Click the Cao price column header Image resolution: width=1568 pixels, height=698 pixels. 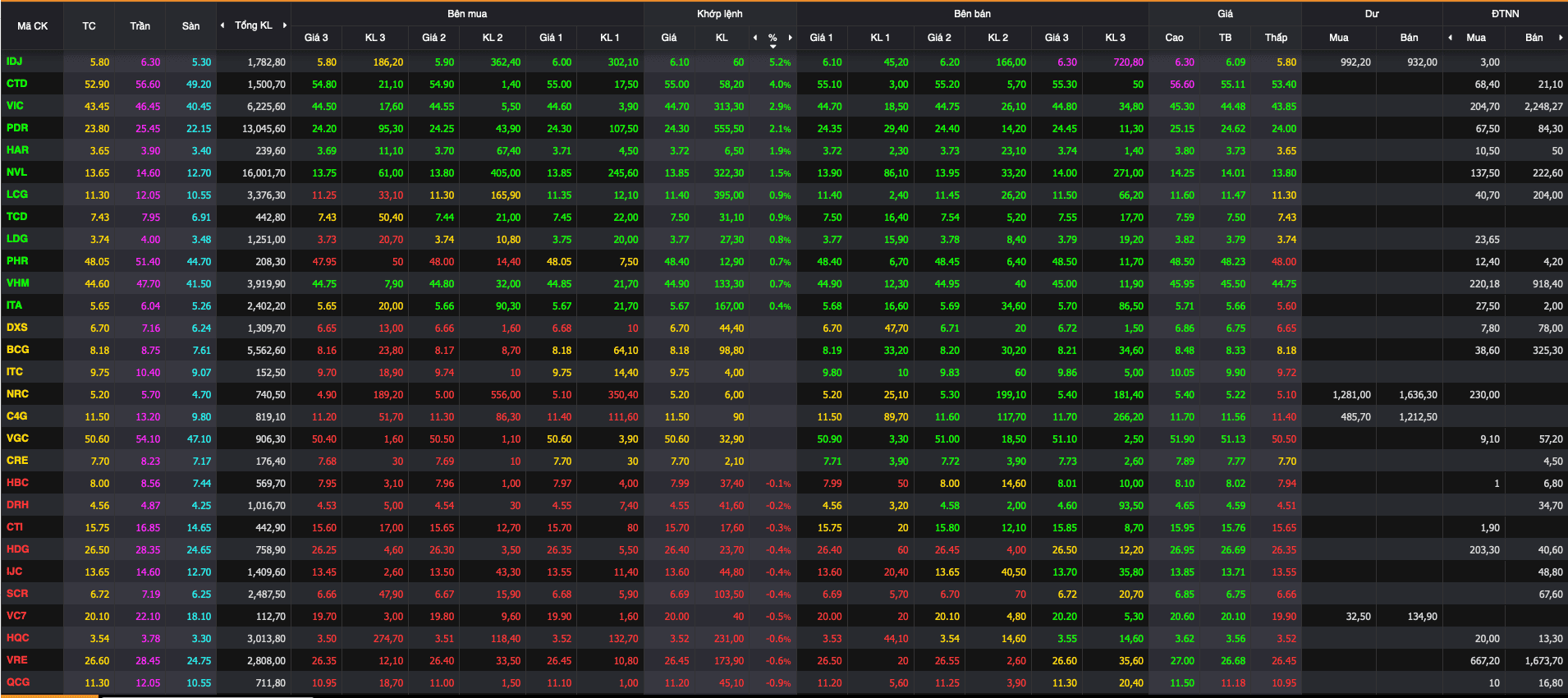click(1174, 38)
